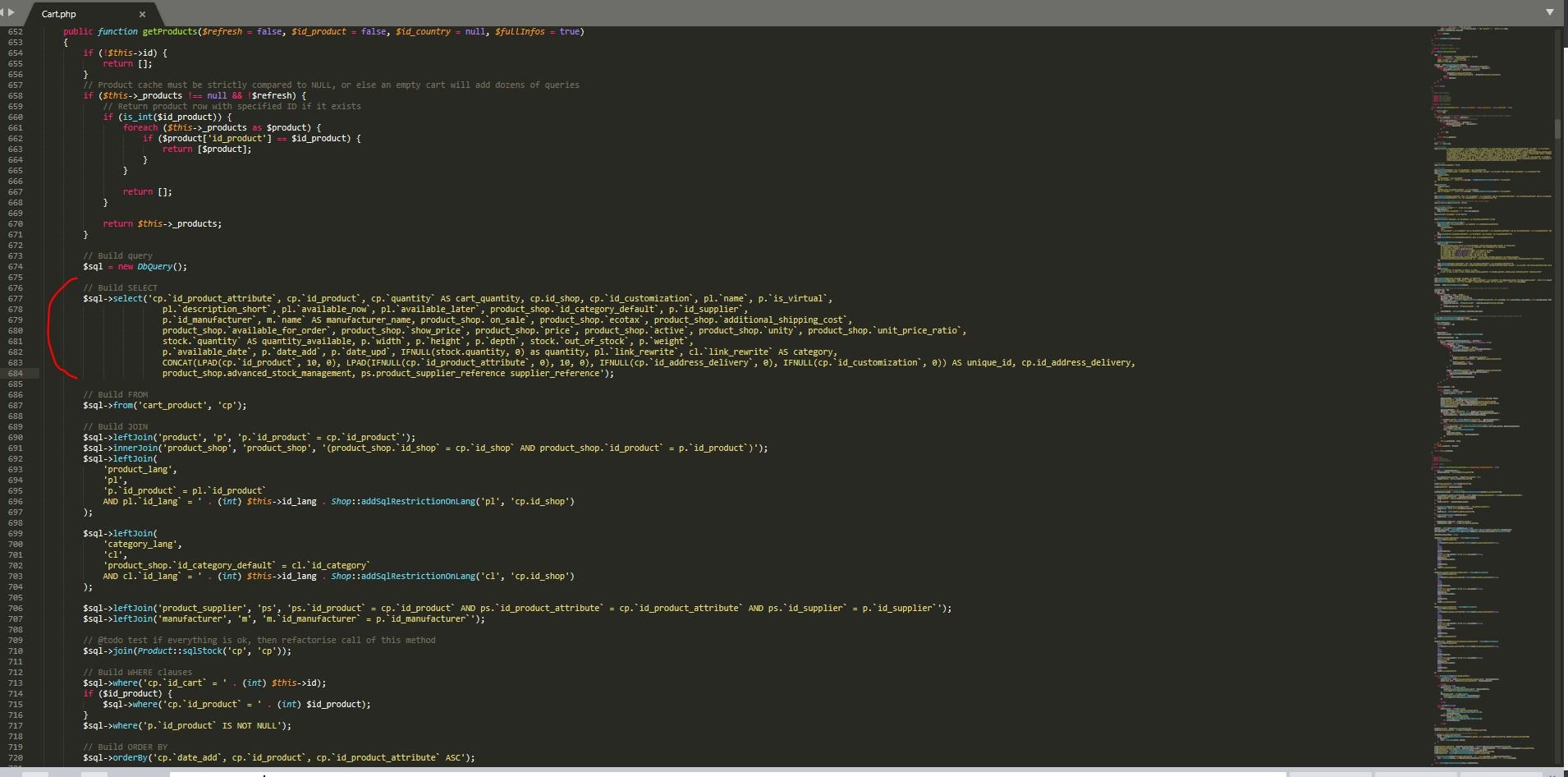This screenshot has height=777, width=1568.
Task: Click the vertical scrollbar thumb
Action: click(x=1557, y=129)
